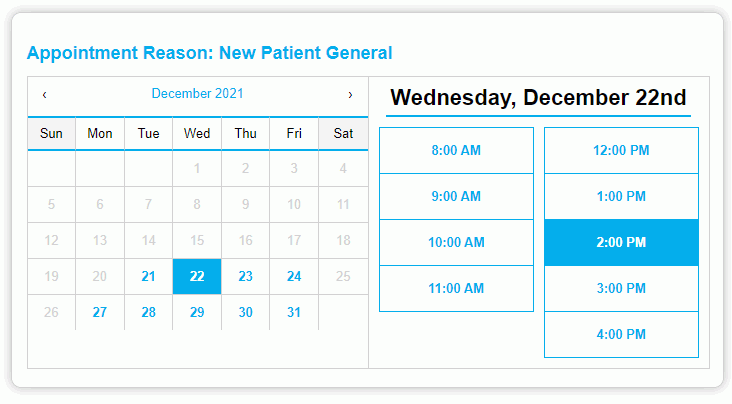The height and width of the screenshot is (404, 732).
Task: Select the 11:00 AM time slot
Action: click(456, 288)
